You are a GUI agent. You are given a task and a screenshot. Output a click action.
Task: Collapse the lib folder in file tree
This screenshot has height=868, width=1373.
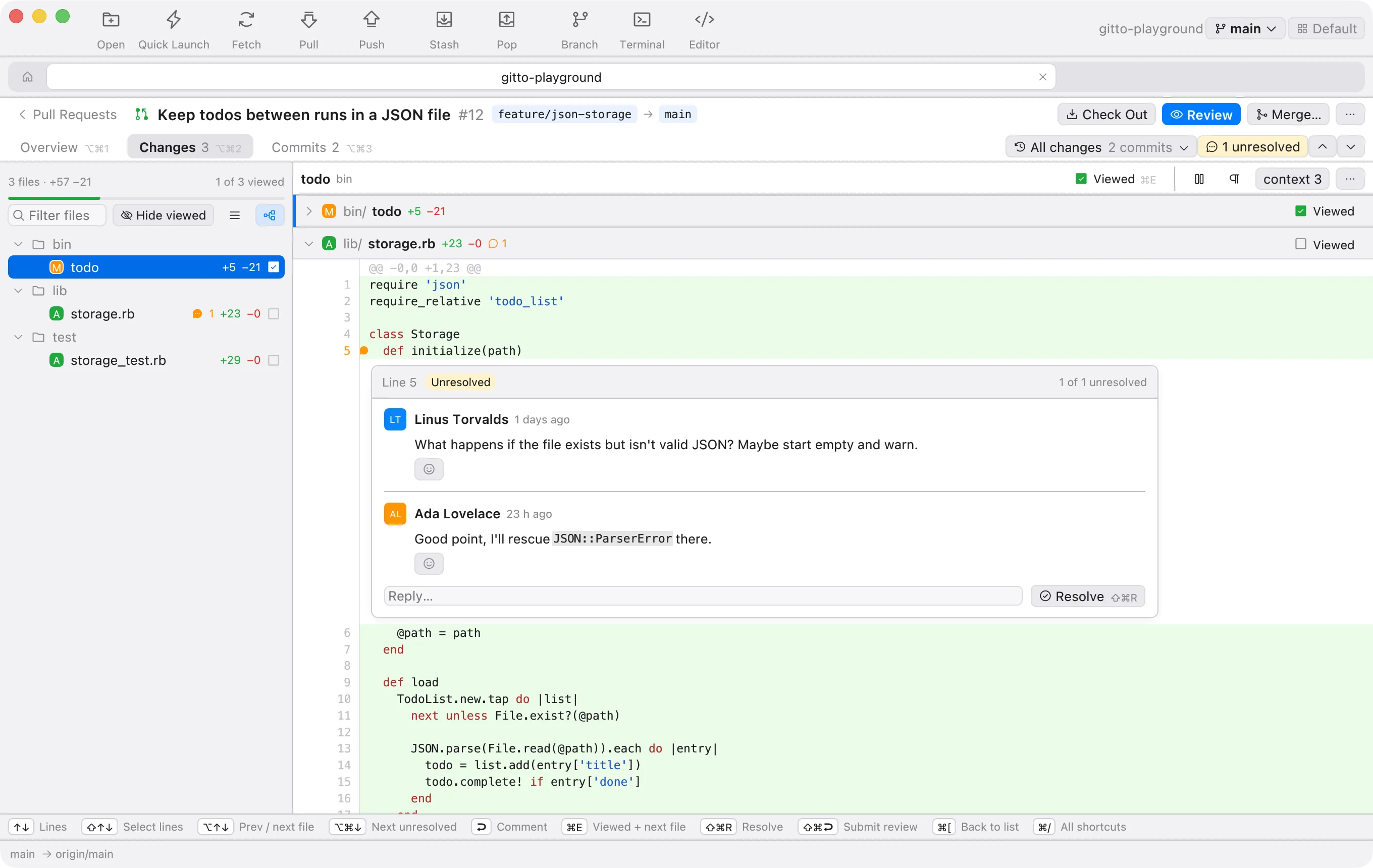click(18, 291)
